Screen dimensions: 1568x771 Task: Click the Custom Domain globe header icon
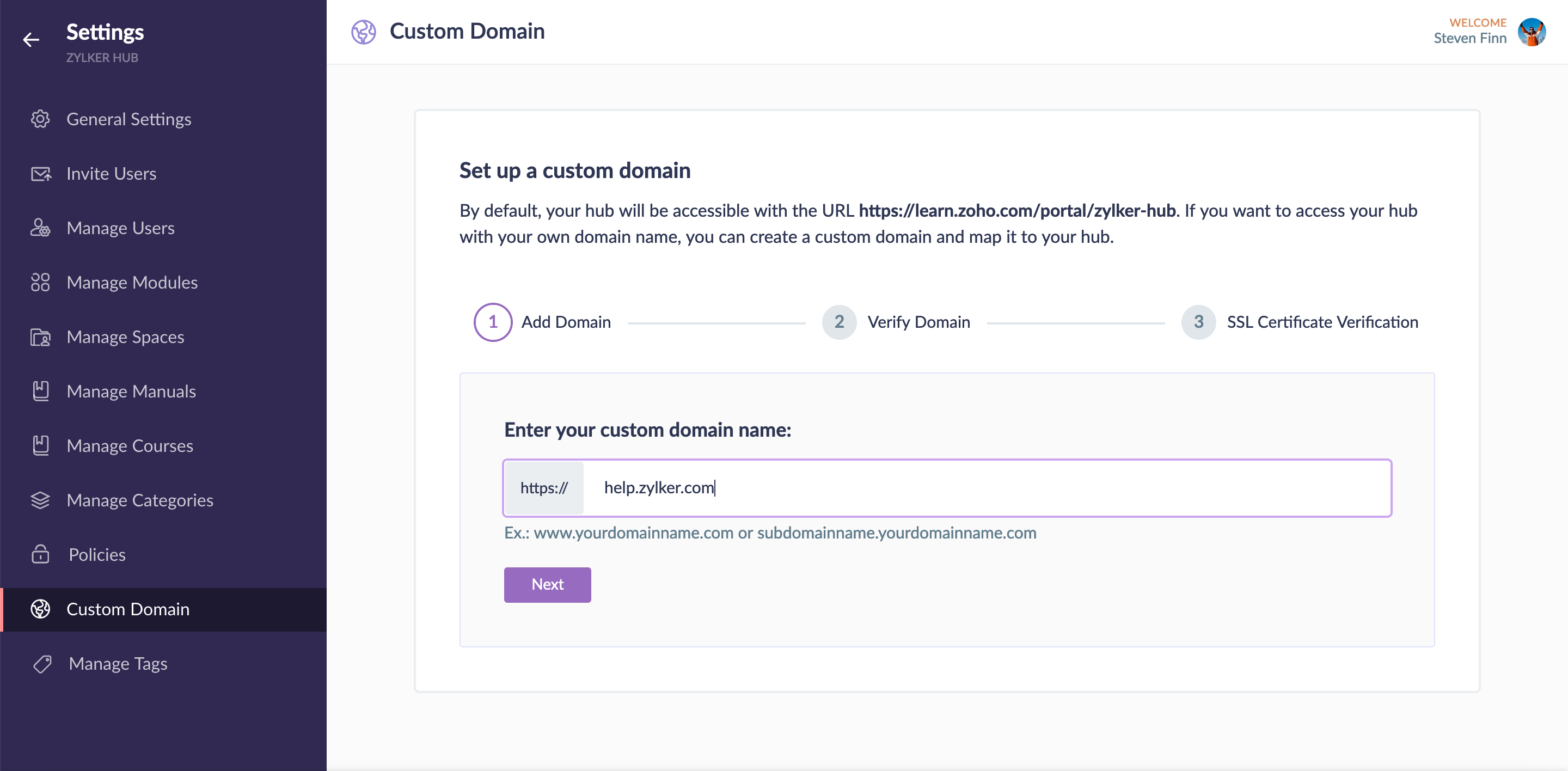(363, 32)
